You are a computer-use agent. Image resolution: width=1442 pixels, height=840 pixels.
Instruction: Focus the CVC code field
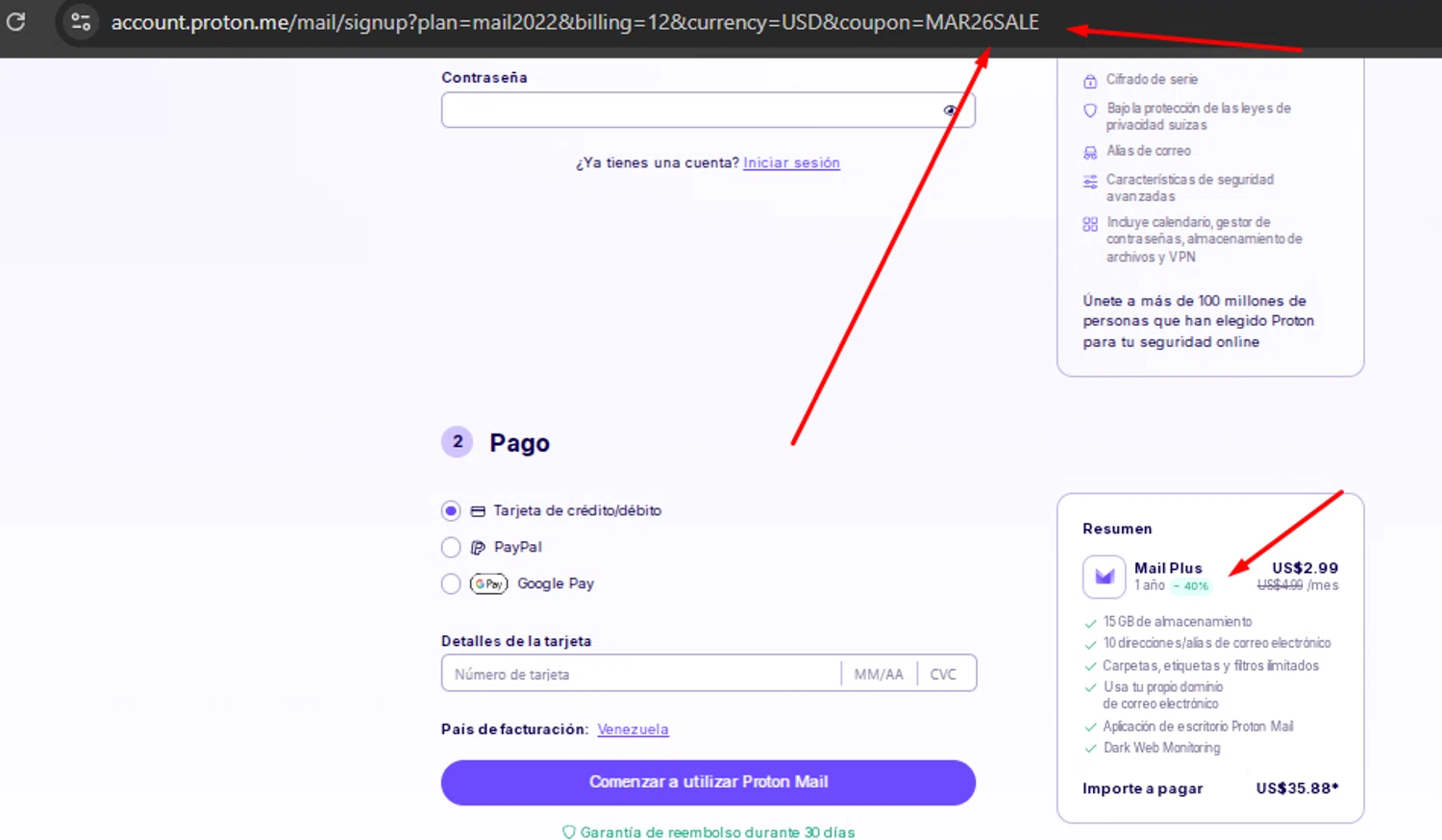[x=946, y=674]
